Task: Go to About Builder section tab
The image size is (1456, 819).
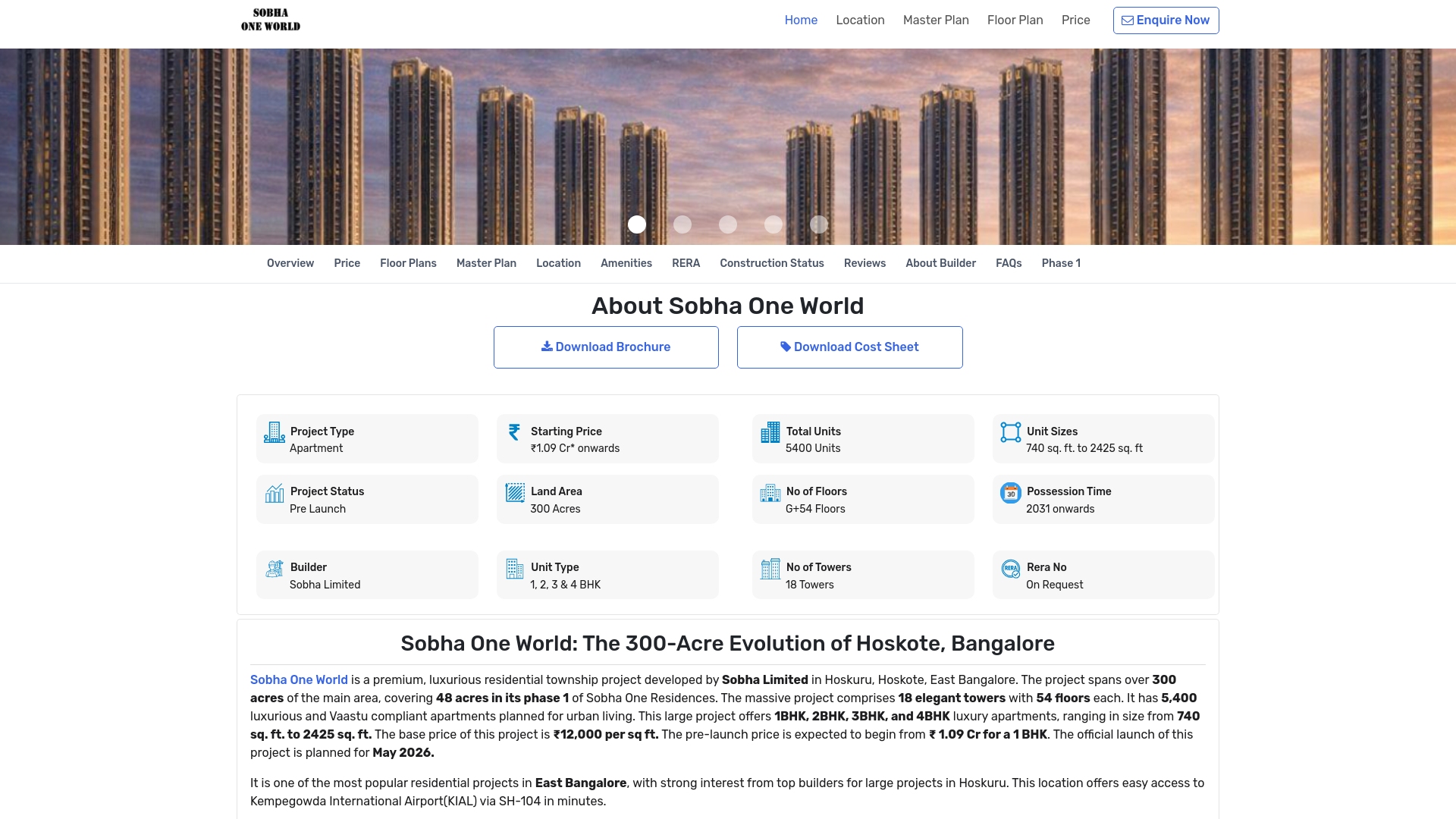Action: point(940,263)
